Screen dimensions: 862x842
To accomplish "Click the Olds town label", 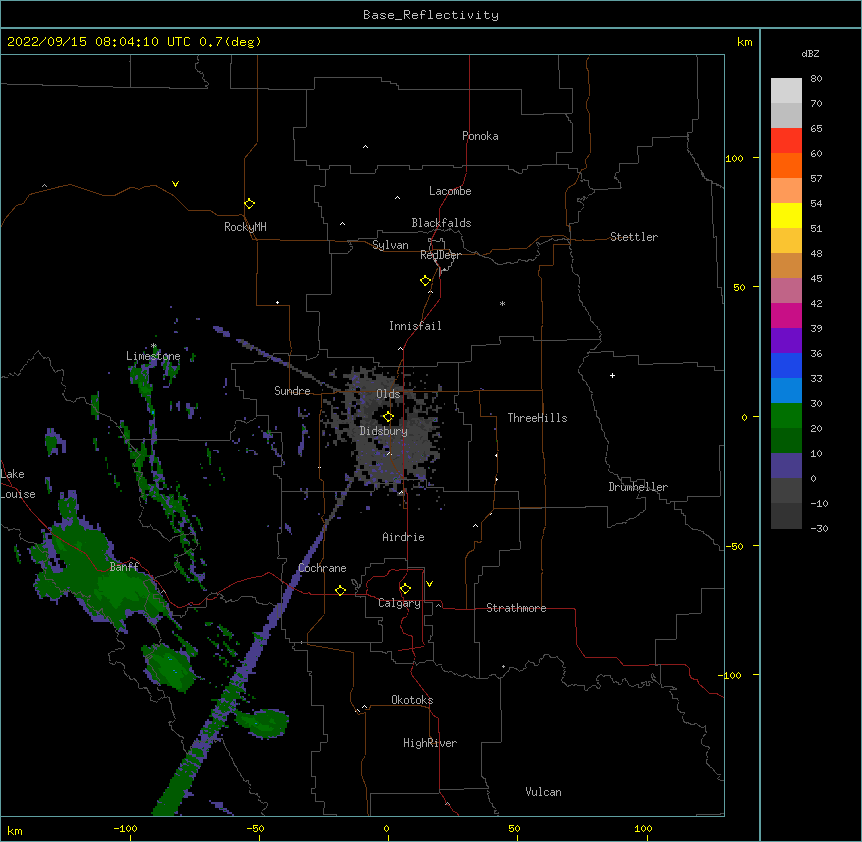I will point(388,394).
